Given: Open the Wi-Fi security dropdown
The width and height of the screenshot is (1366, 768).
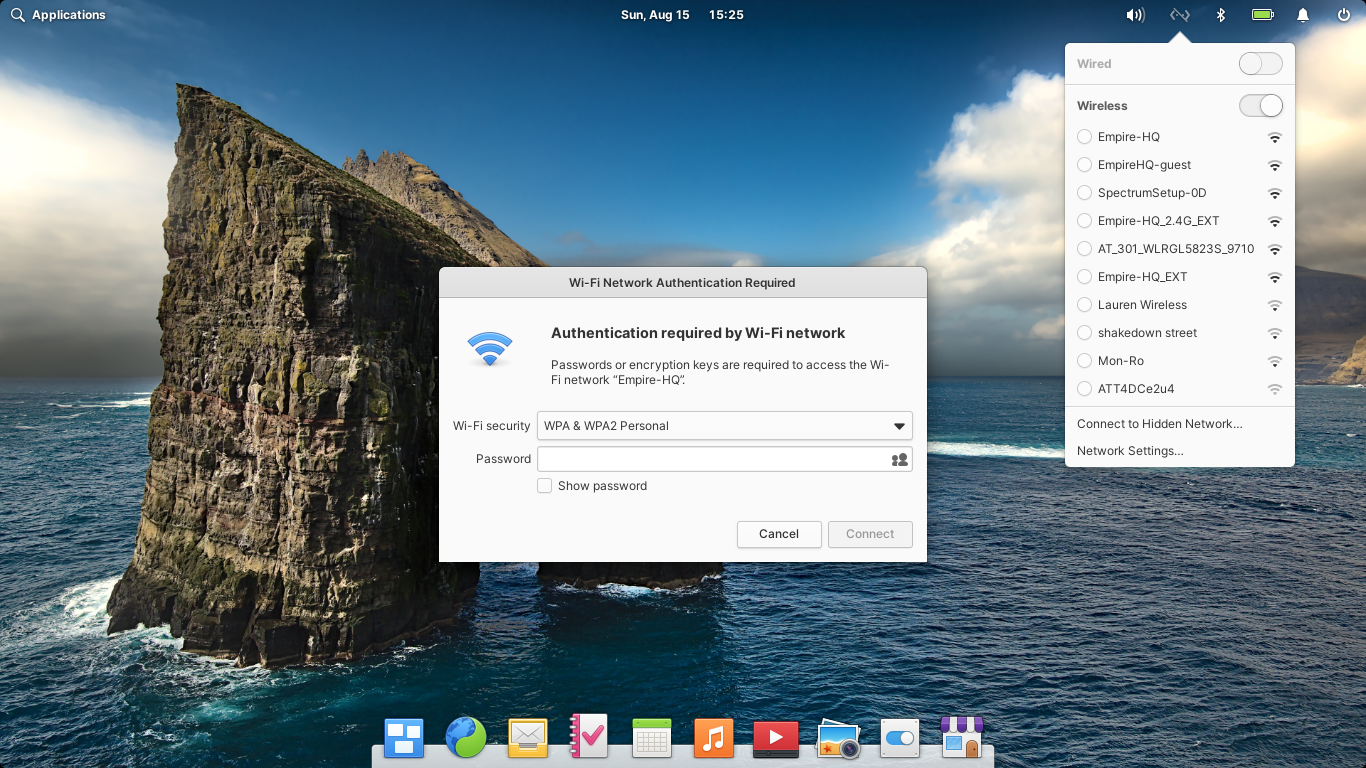Looking at the screenshot, I should (725, 426).
